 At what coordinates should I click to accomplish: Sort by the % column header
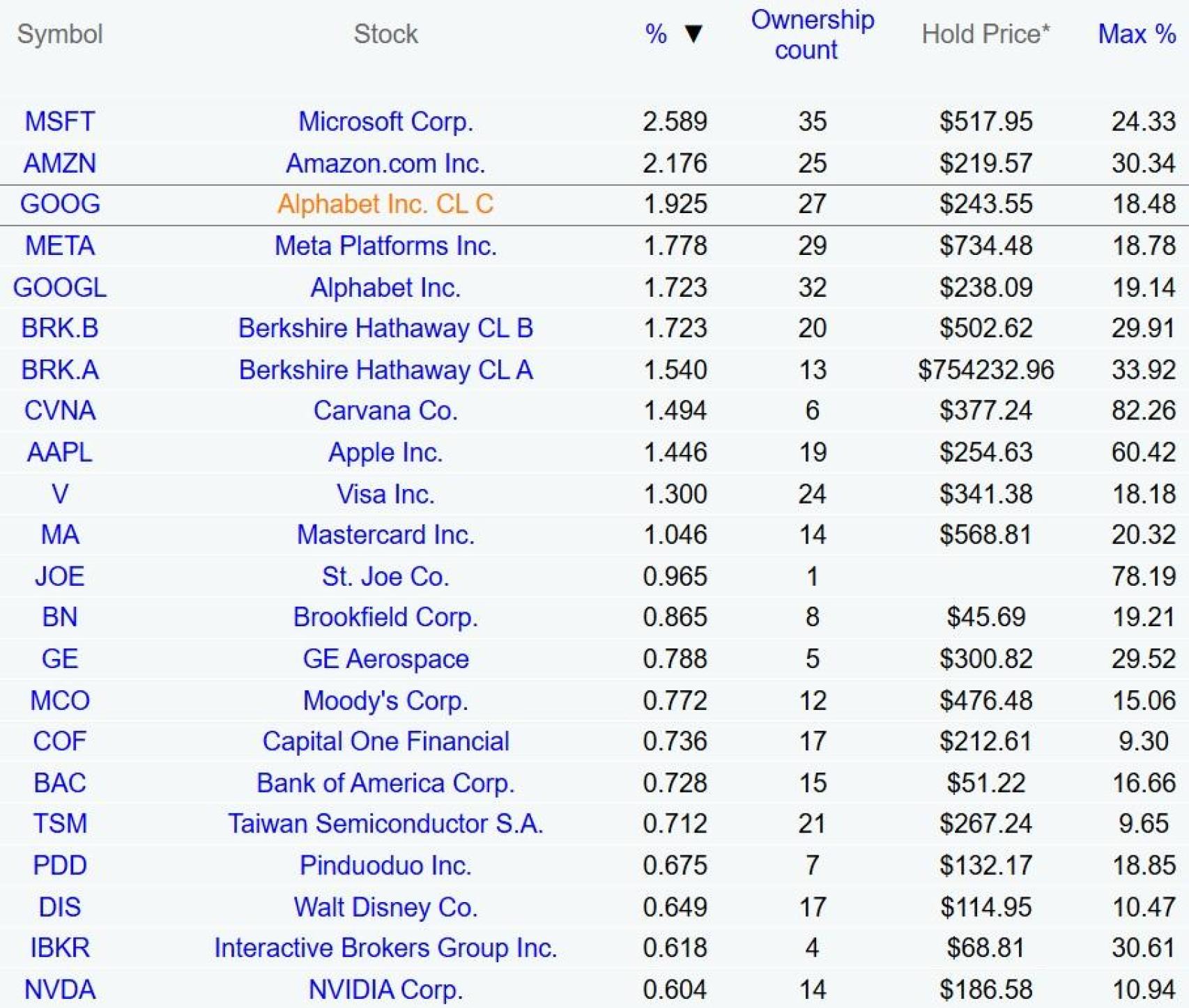656,33
